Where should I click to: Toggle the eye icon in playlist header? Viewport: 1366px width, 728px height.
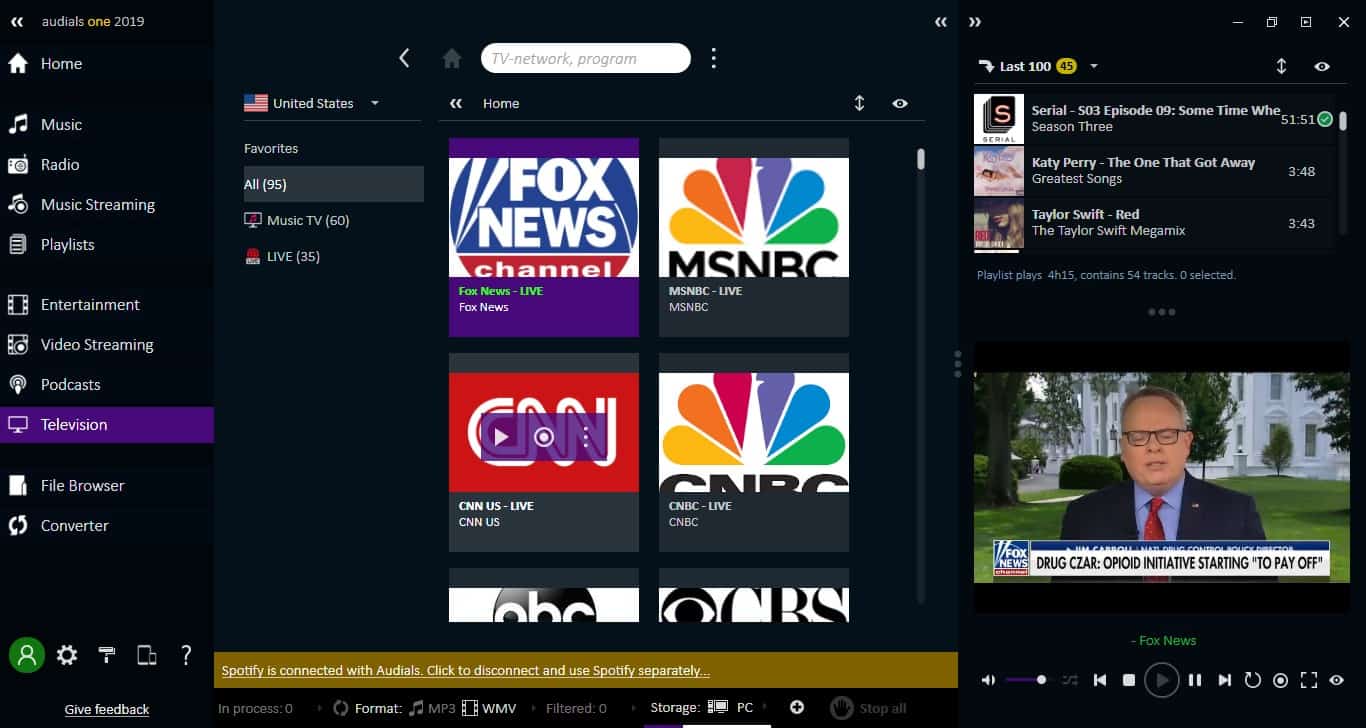(x=1322, y=66)
